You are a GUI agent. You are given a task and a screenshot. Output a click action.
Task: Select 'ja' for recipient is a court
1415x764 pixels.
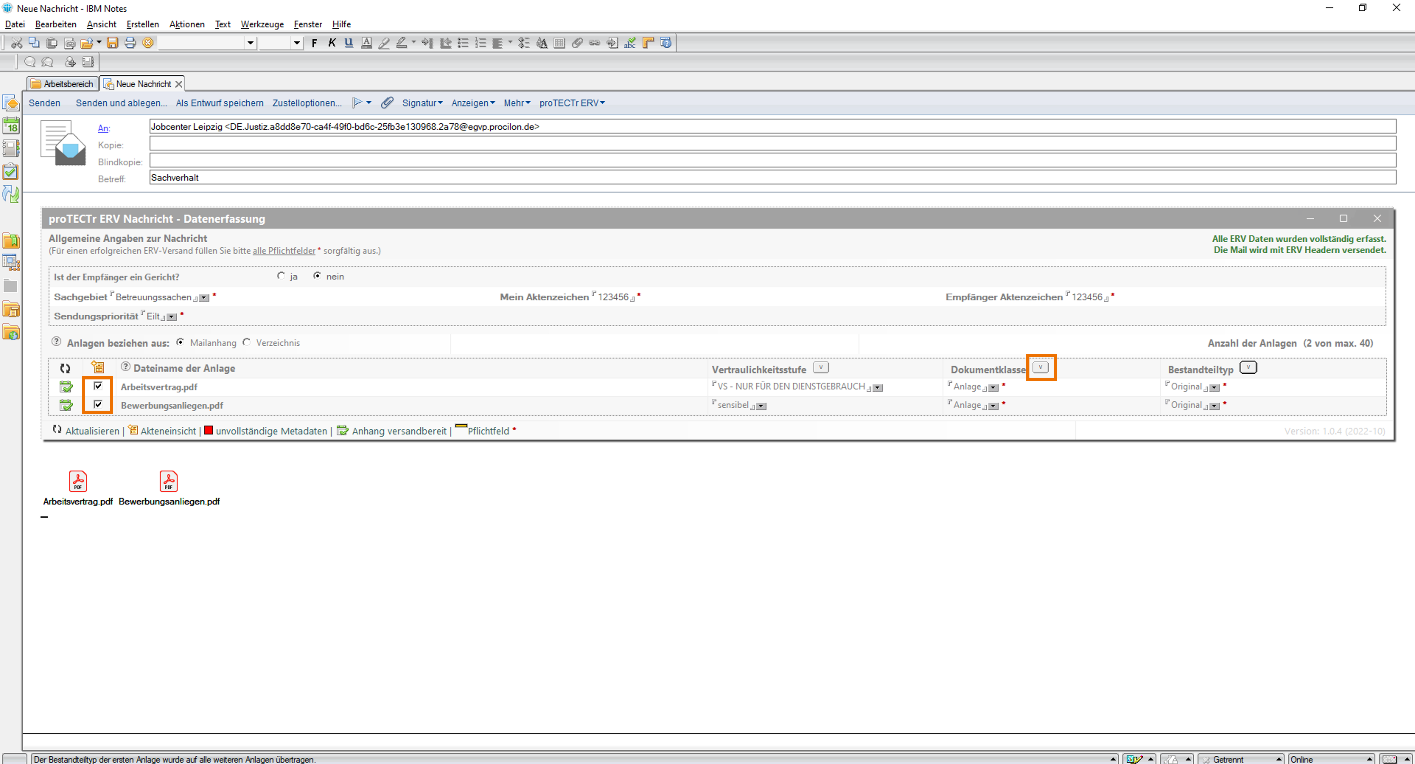281,277
